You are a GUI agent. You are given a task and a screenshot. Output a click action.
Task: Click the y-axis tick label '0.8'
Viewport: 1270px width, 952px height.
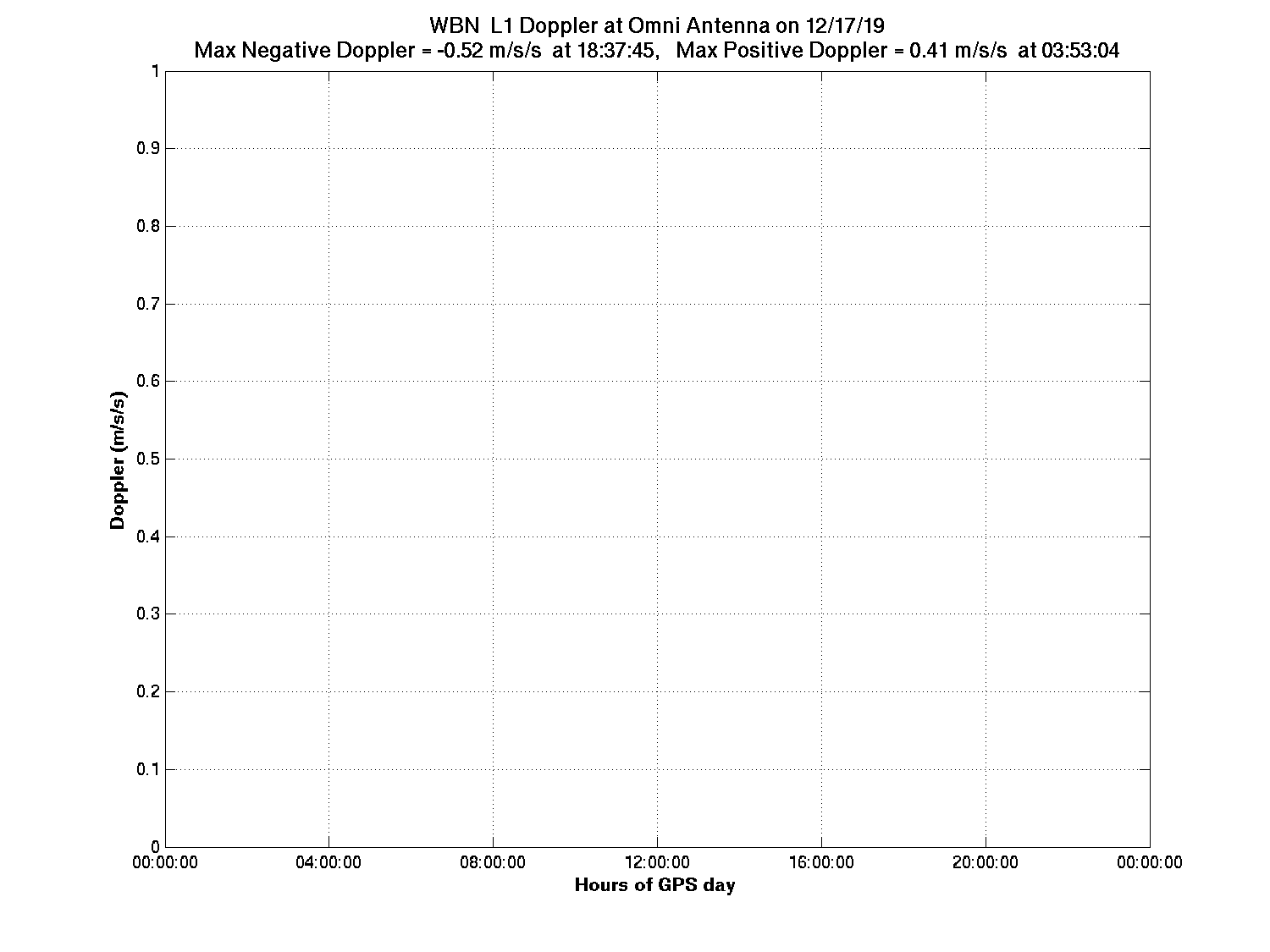pyautogui.click(x=148, y=226)
